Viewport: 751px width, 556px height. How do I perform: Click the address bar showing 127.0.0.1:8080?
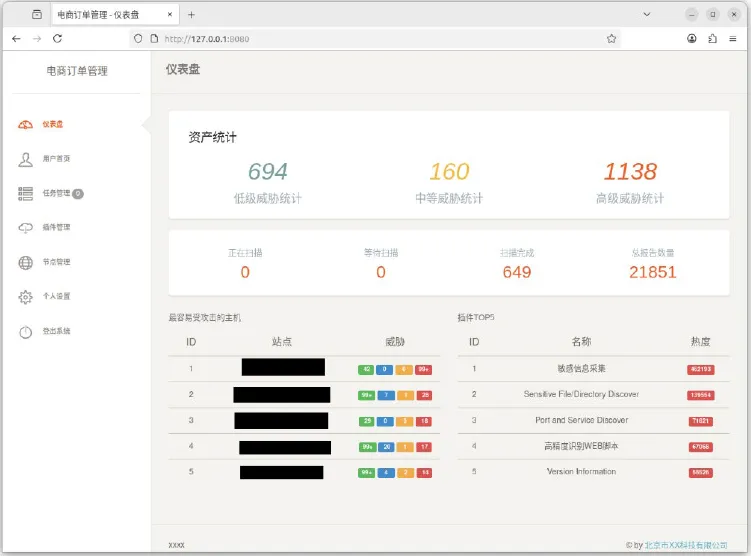pos(374,39)
